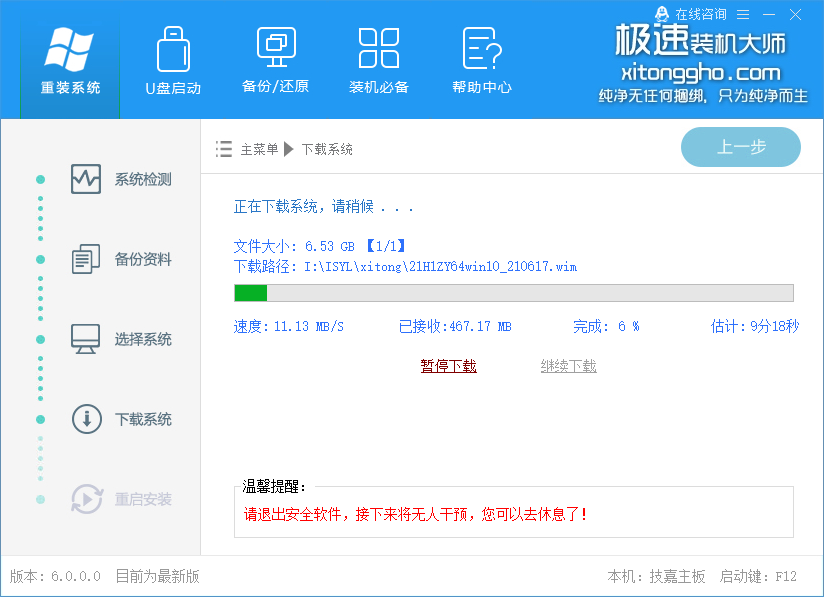824x597 pixels.
Task: Select 主菜单 in the breadcrumb
Action: click(x=259, y=149)
